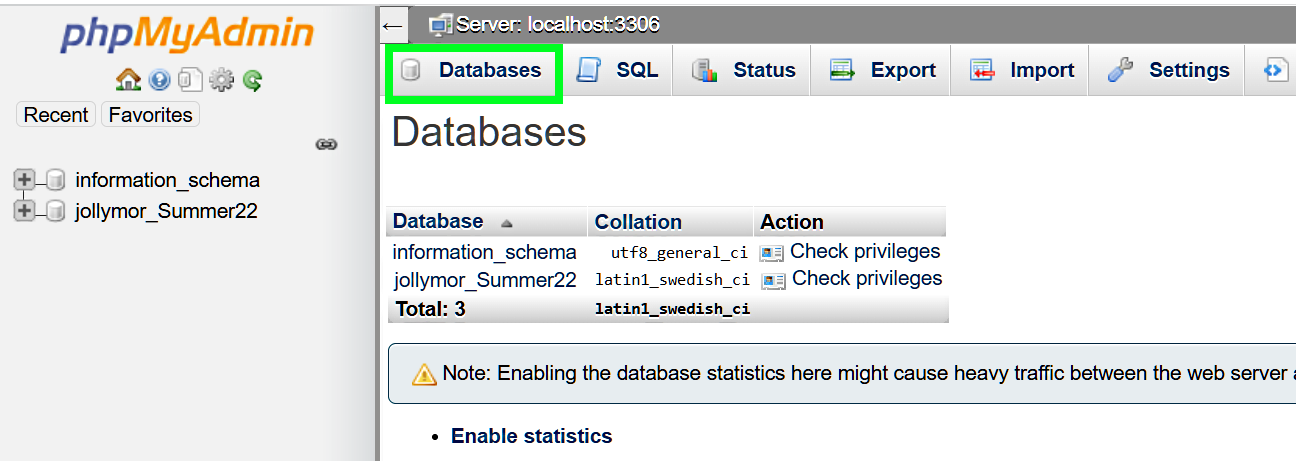The width and height of the screenshot is (1296, 461).
Task: Open navigation panel settings gear icon
Action: coord(221,80)
